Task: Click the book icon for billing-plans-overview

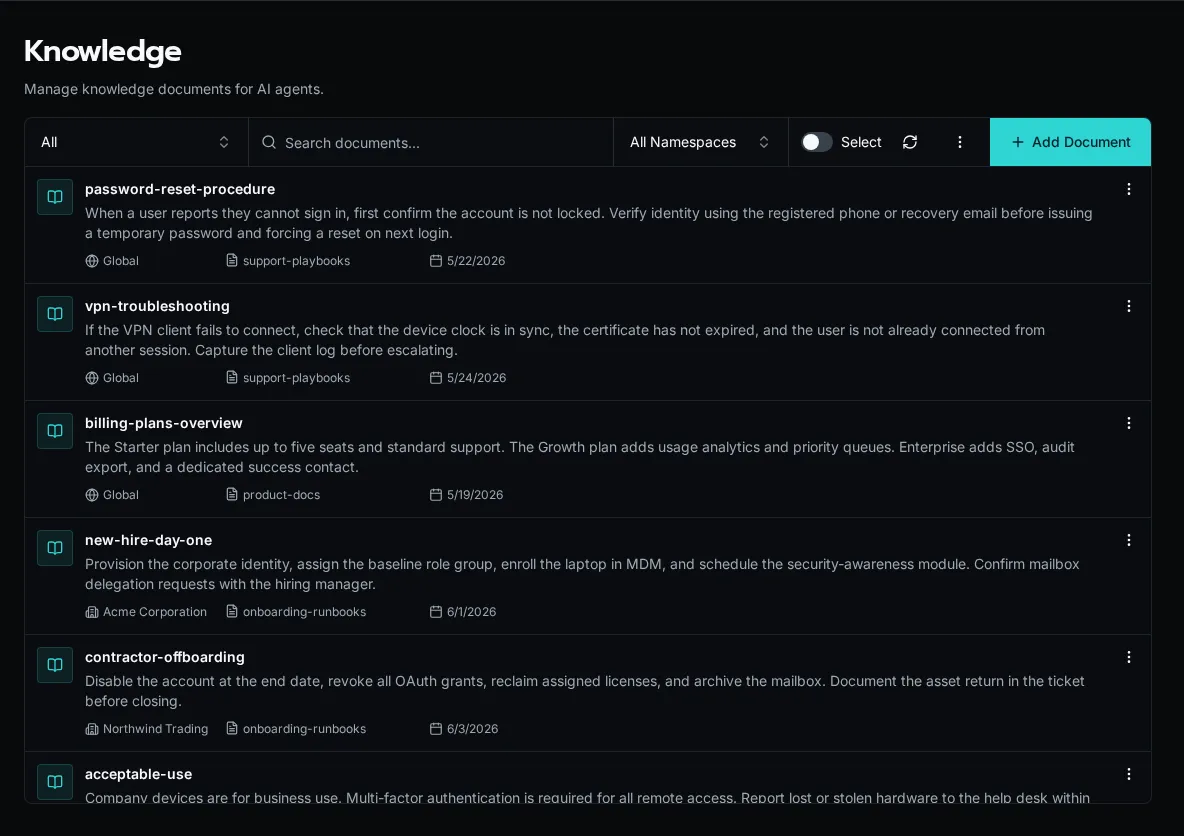Action: tap(55, 431)
